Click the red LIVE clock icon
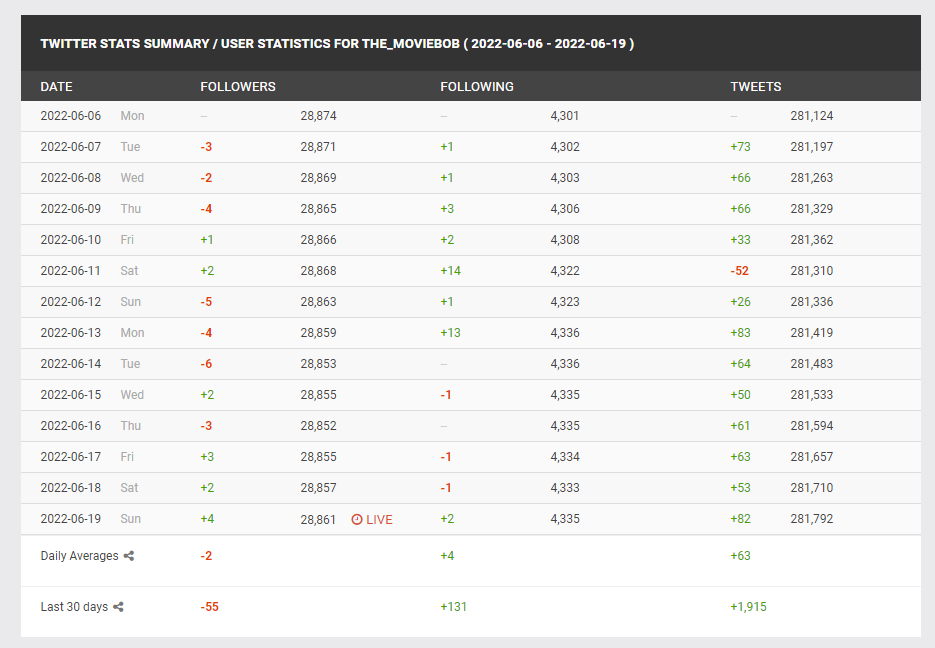The height and width of the screenshot is (648, 935). [x=357, y=519]
